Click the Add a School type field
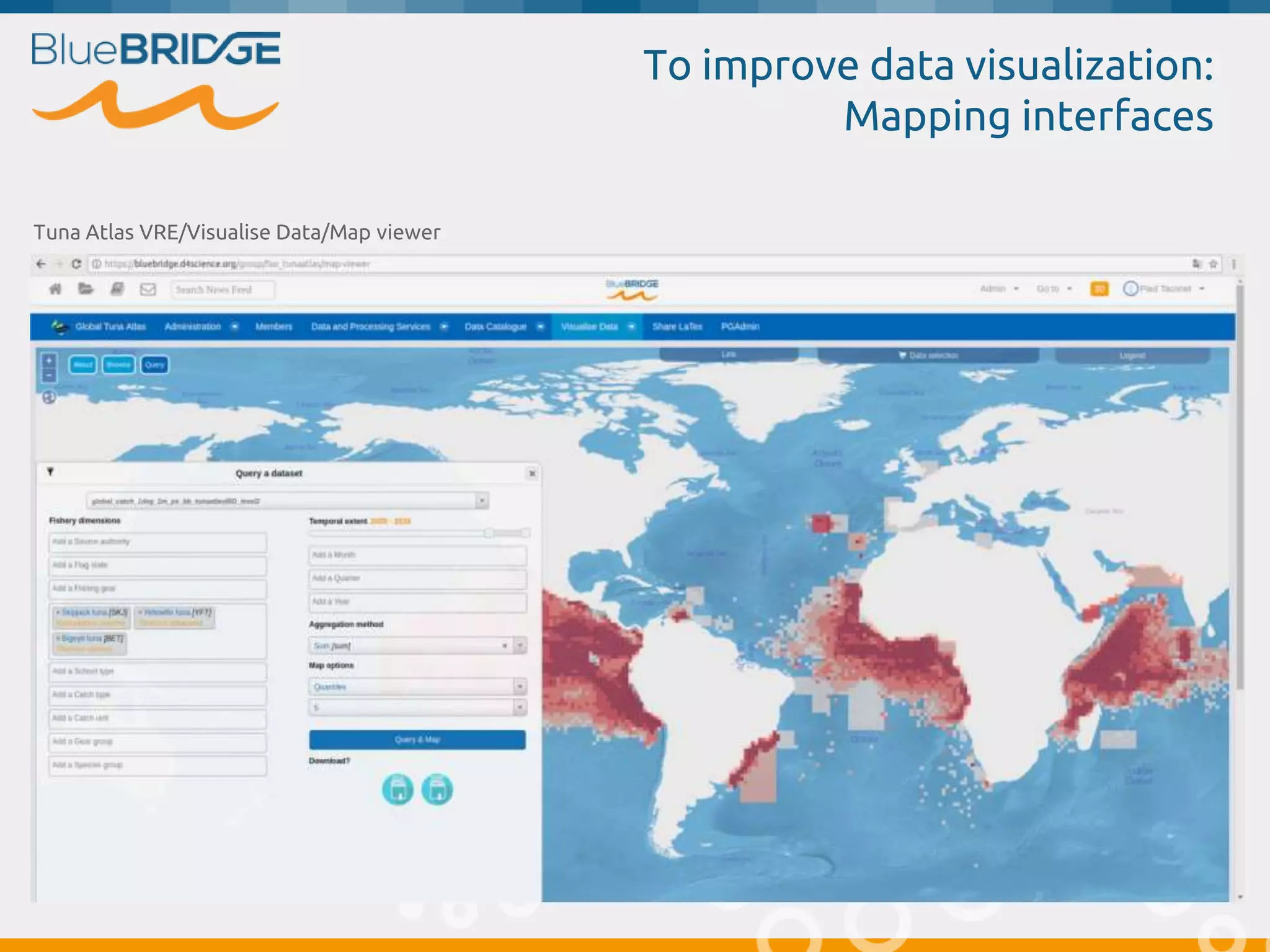 coord(158,672)
